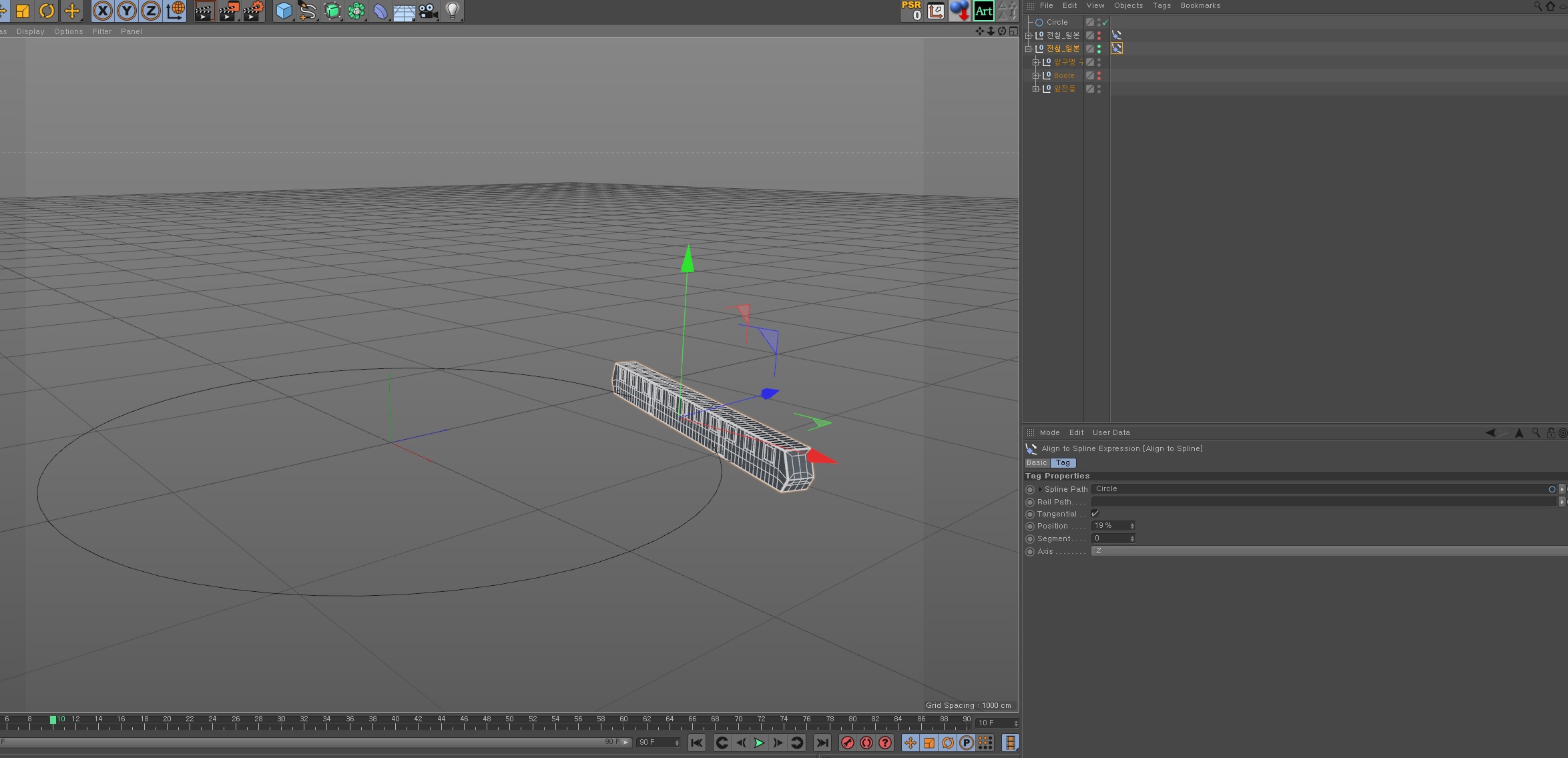Open the viewport Options menu
1568x758 pixels.
(69, 31)
